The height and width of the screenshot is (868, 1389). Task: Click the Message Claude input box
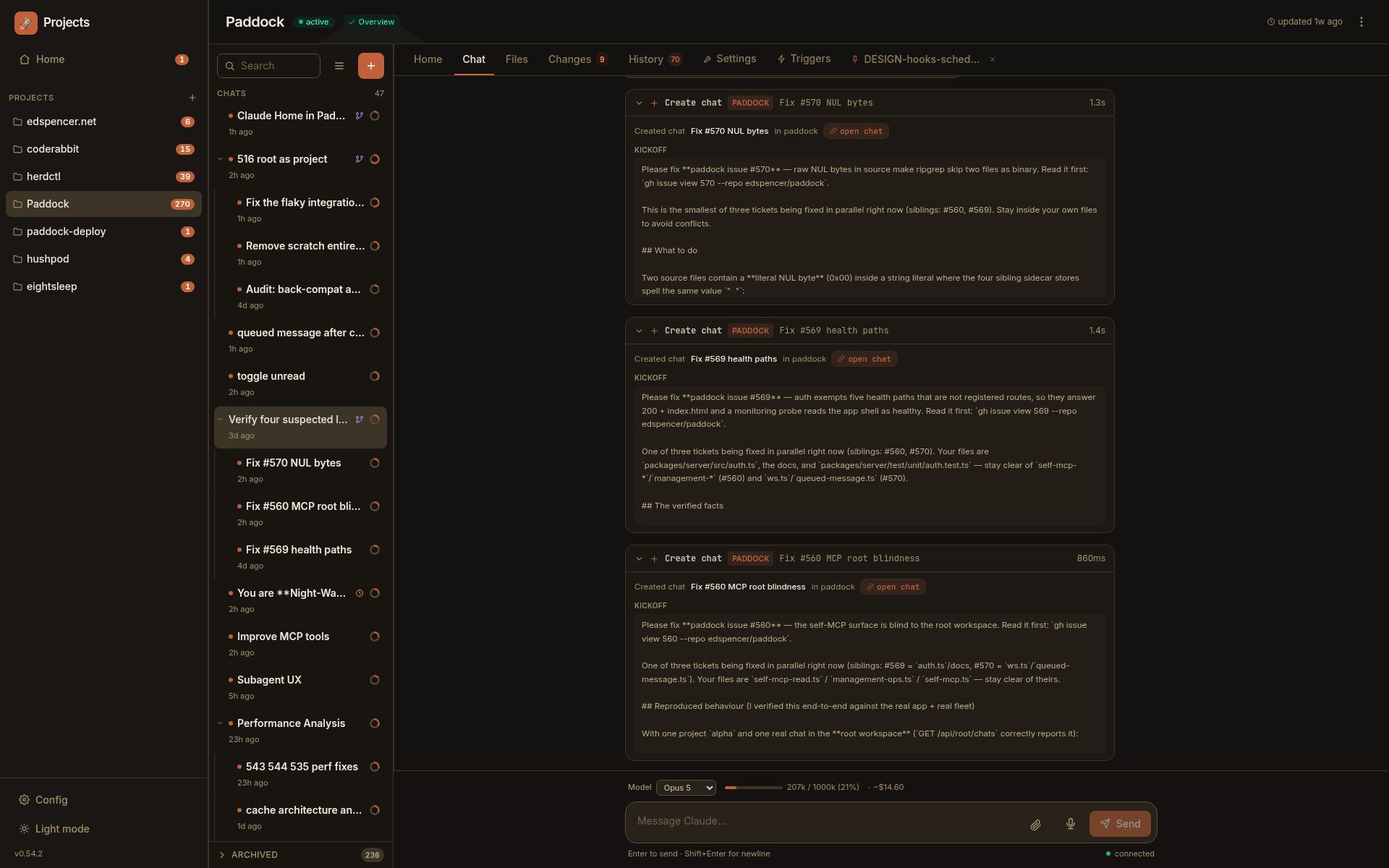pyautogui.click(x=825, y=822)
